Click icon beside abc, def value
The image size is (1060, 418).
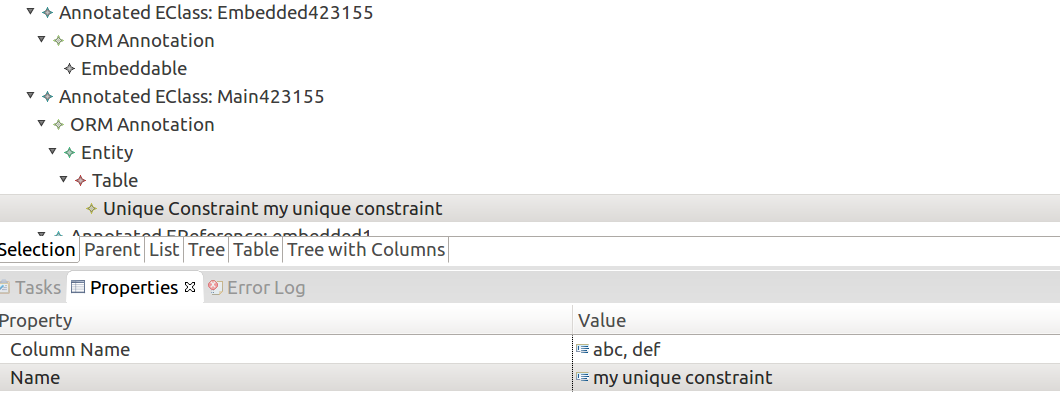(583, 349)
